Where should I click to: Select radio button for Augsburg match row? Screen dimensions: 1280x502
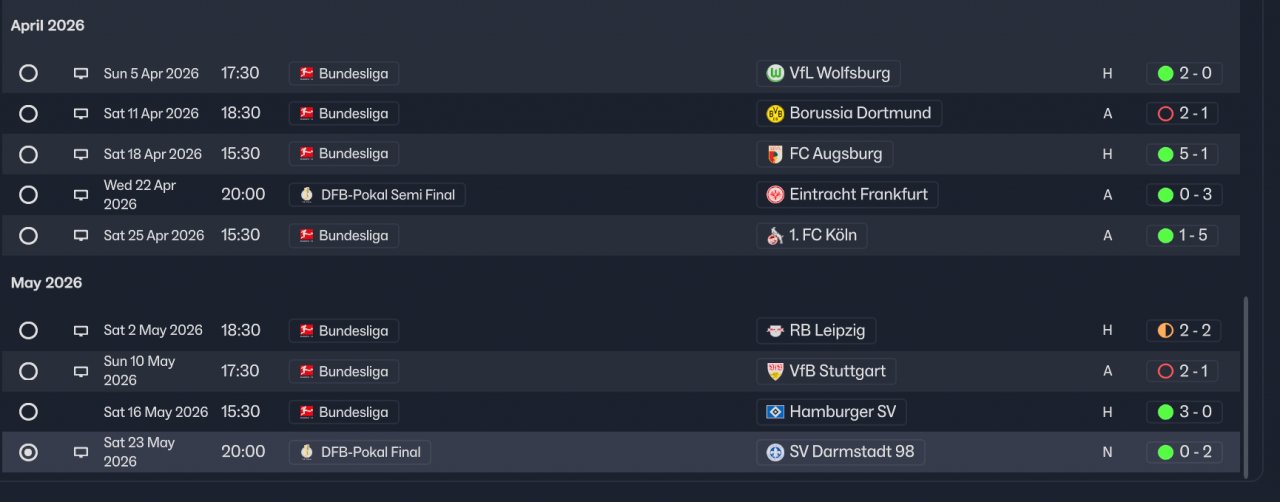pos(28,154)
